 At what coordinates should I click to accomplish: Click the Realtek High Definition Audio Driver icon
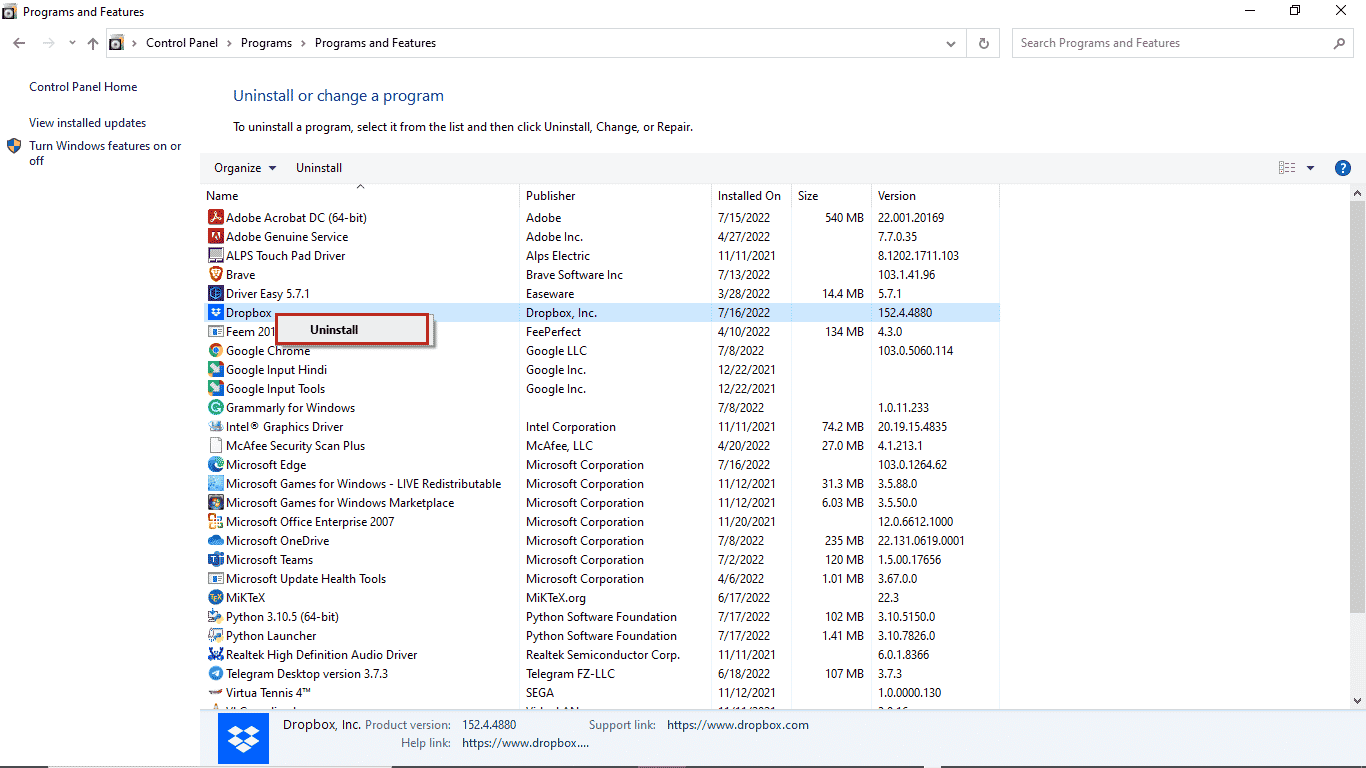pyautogui.click(x=215, y=654)
